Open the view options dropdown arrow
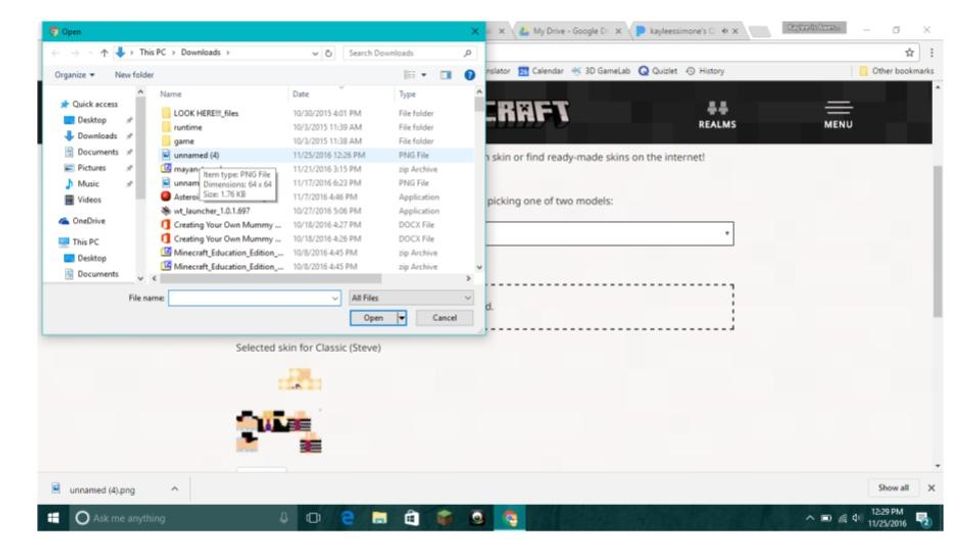 point(424,75)
